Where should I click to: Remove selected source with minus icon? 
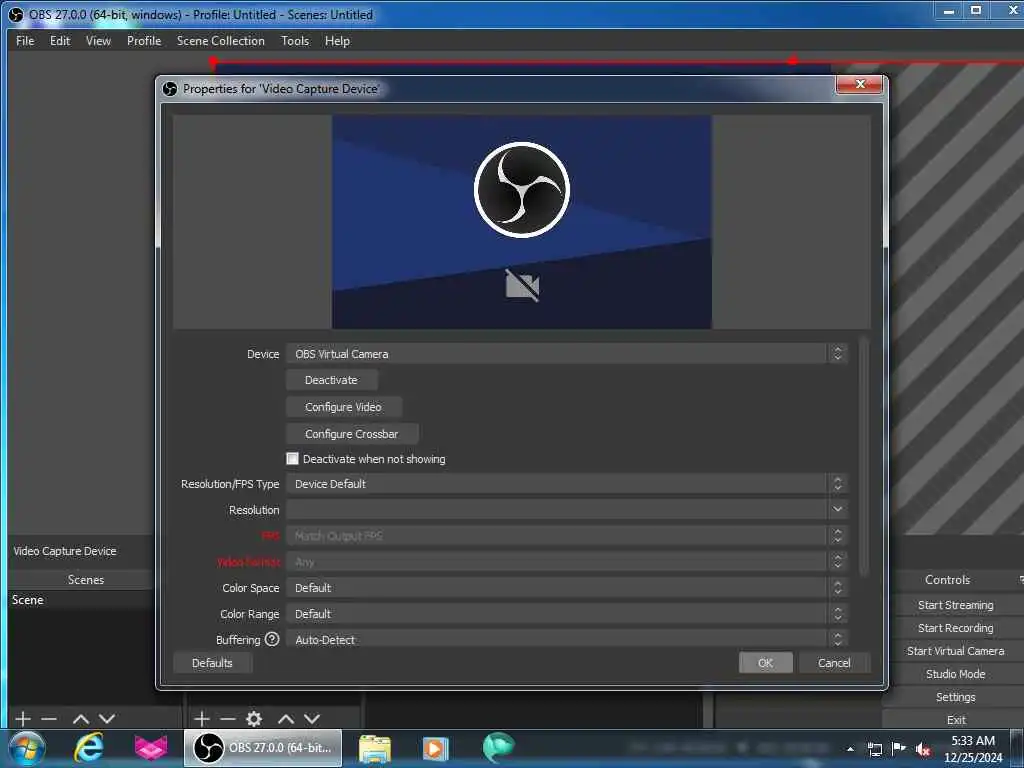[x=228, y=719]
